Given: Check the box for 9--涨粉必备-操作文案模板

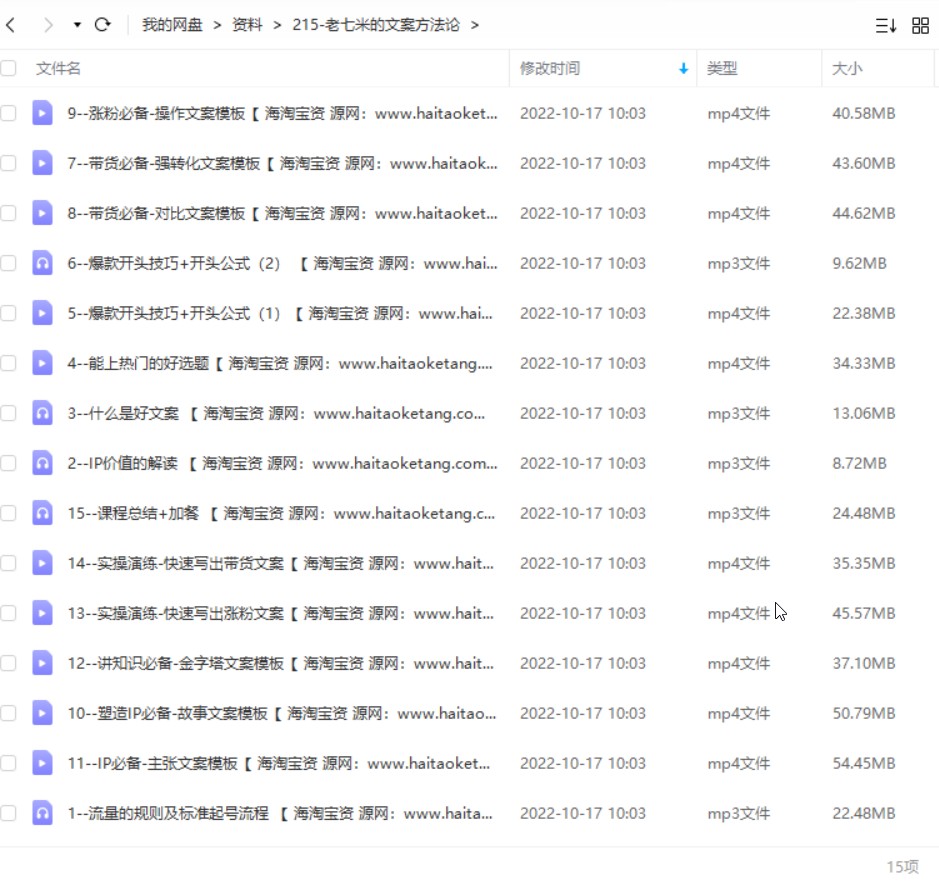Looking at the screenshot, I should click(8, 113).
